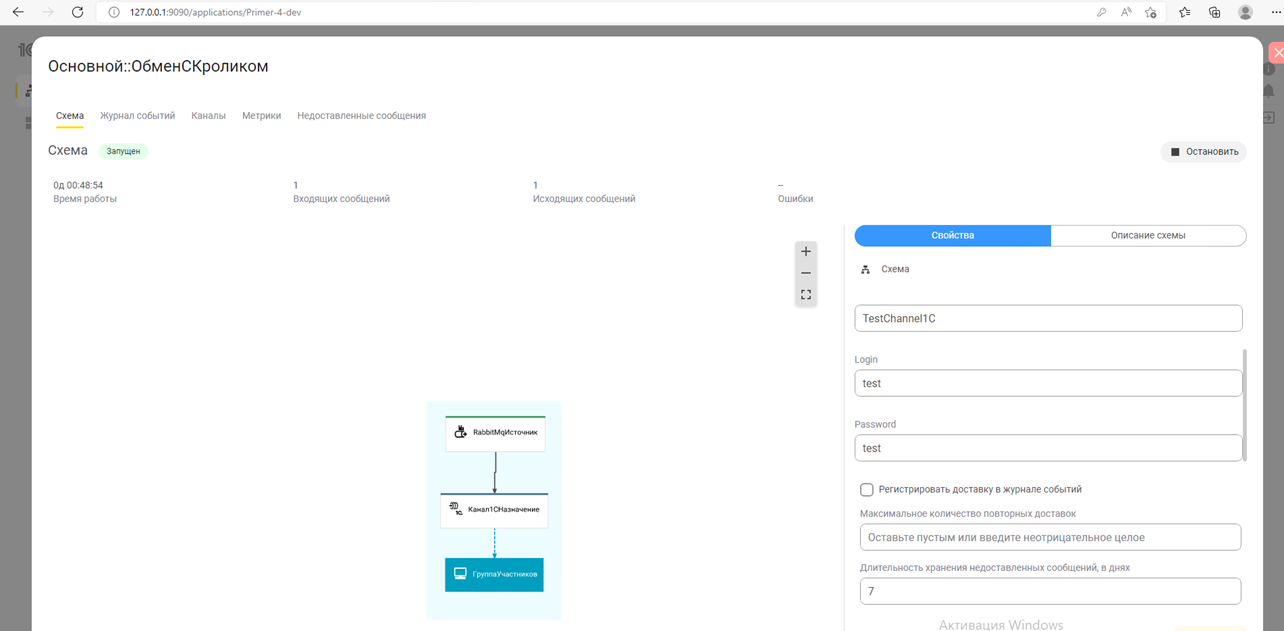Switch to Журнал событий tab

coord(137,116)
